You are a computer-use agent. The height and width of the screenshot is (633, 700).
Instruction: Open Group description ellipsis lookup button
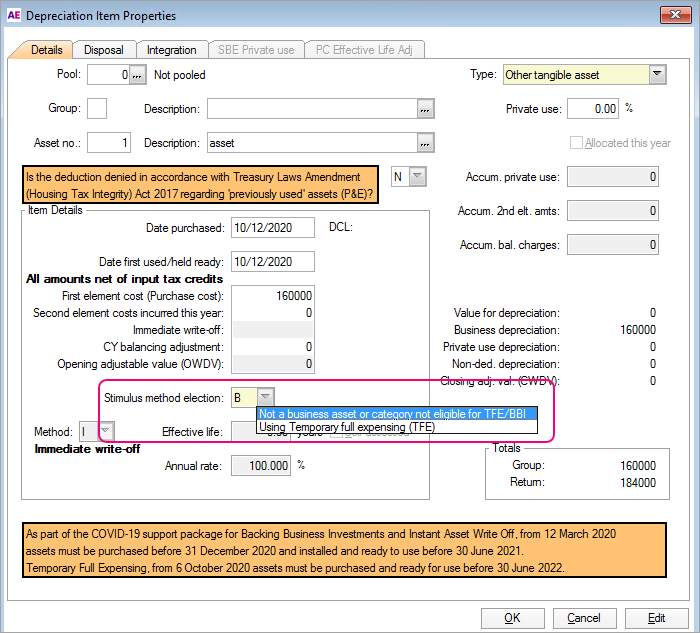point(425,109)
